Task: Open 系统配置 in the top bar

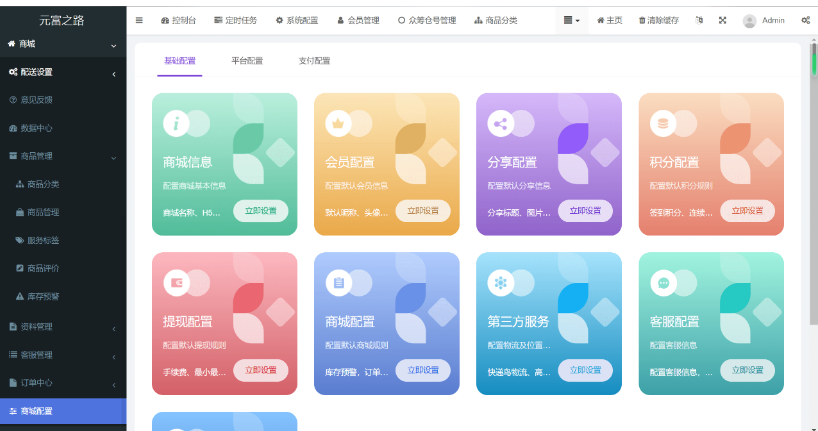Action: click(x=297, y=20)
